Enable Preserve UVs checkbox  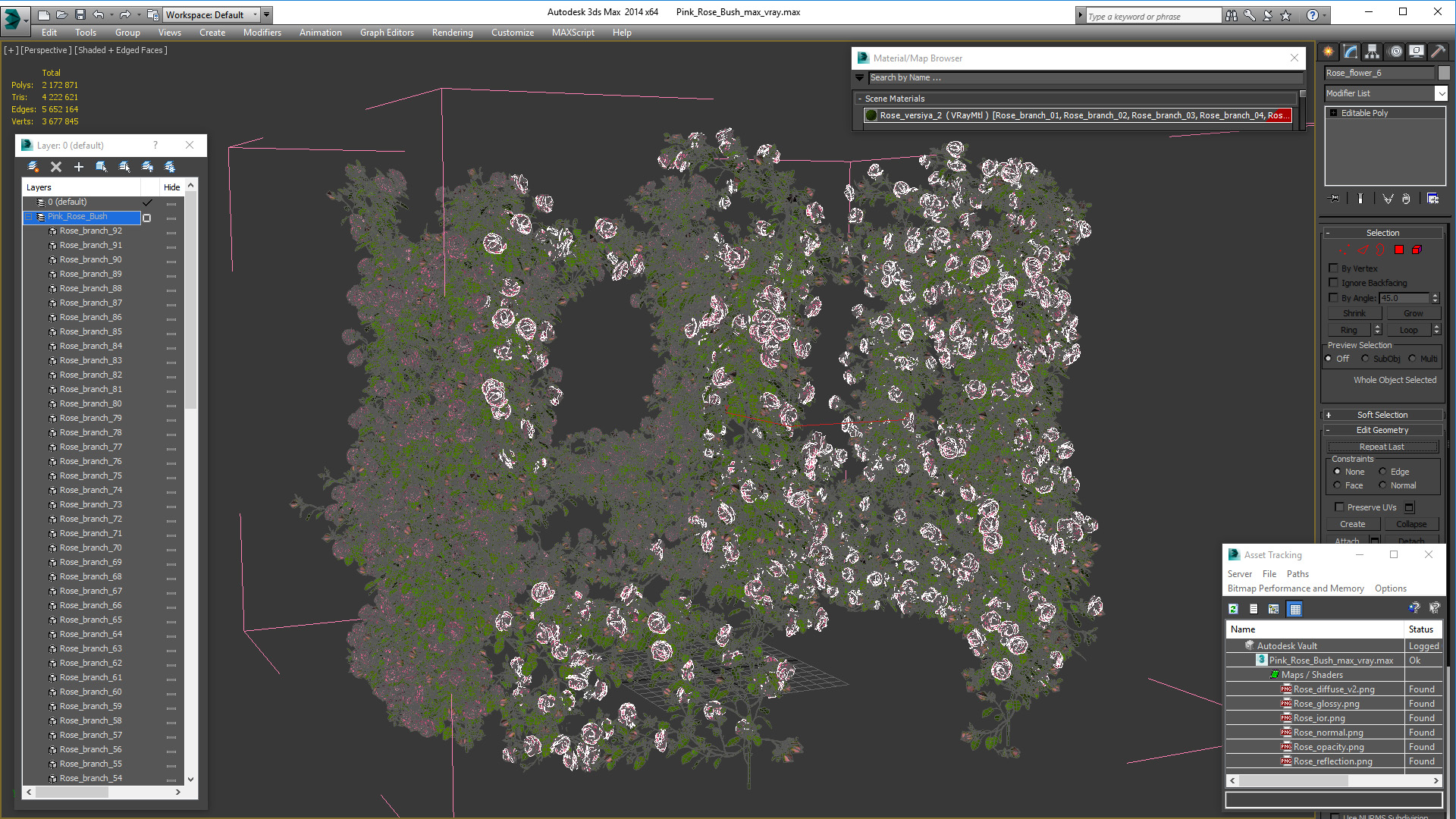click(1339, 507)
